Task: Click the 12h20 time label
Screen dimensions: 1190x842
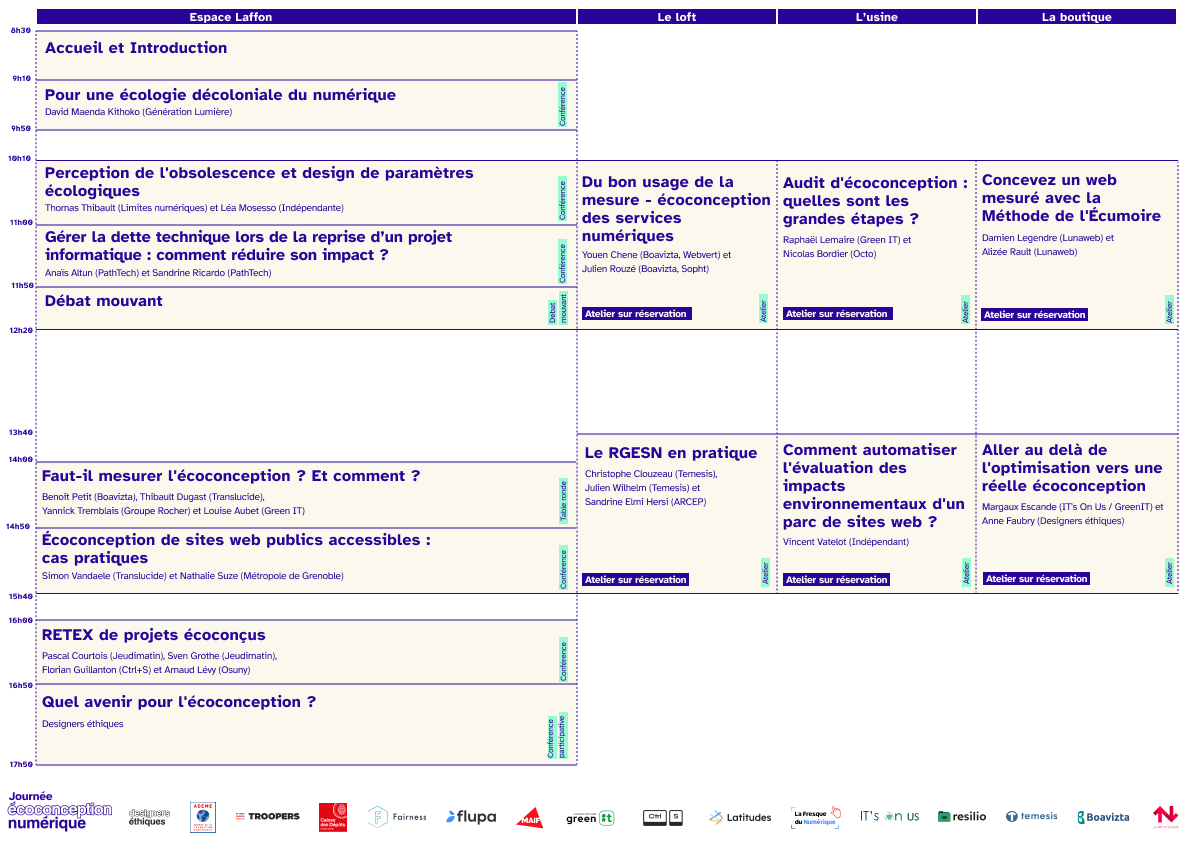Action: 20,330
